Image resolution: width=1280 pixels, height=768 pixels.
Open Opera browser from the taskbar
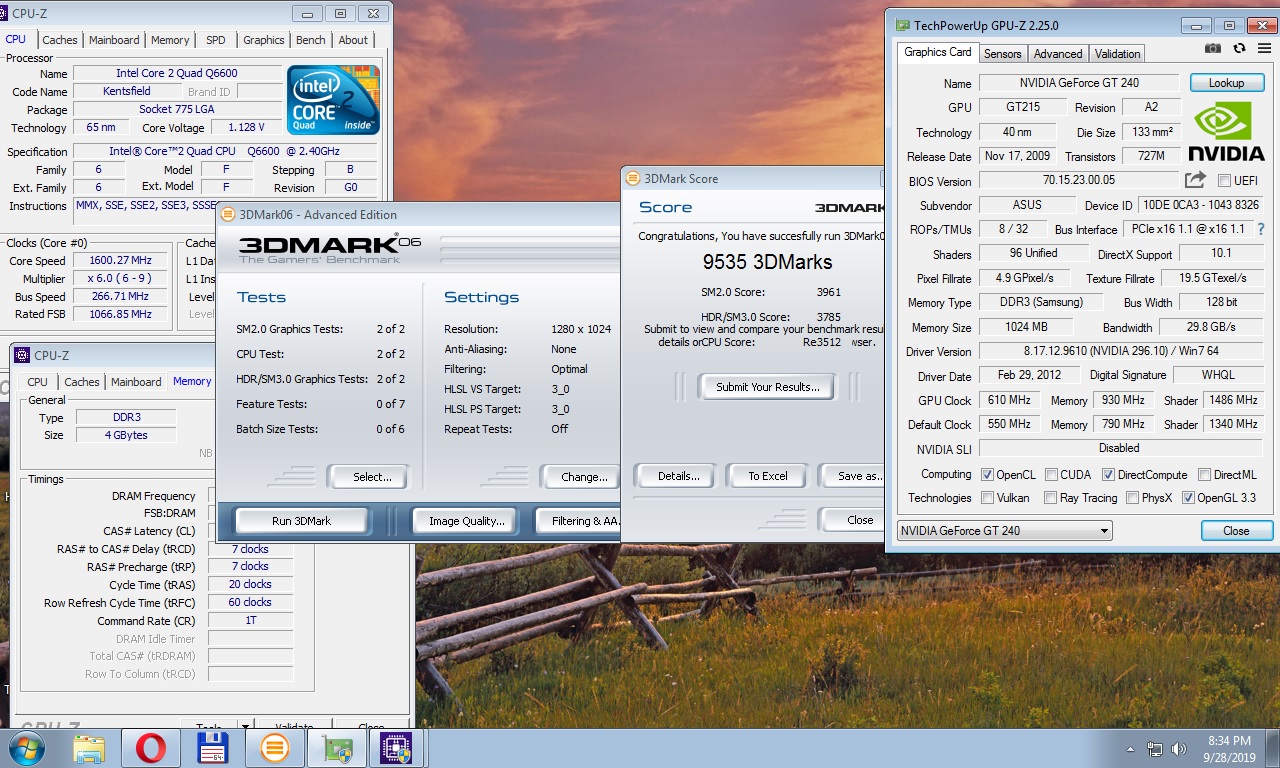(151, 748)
